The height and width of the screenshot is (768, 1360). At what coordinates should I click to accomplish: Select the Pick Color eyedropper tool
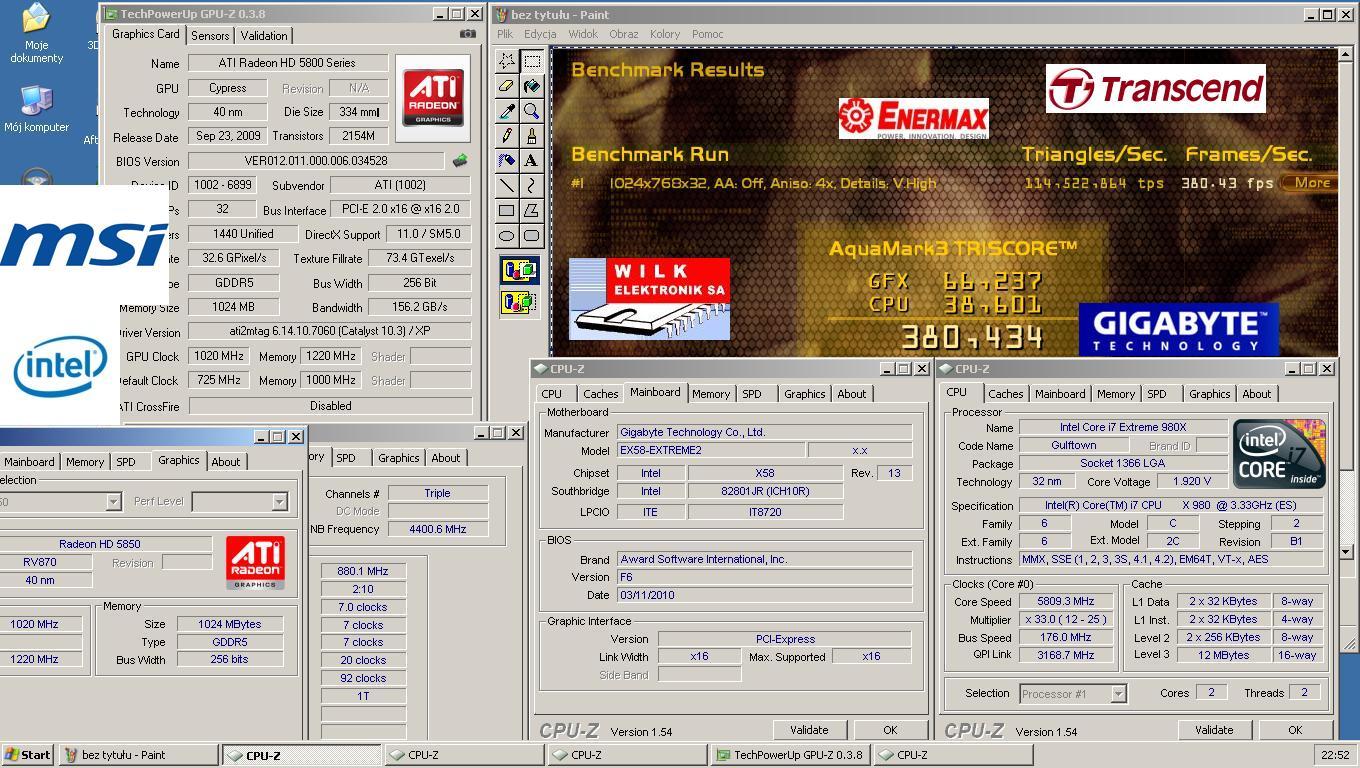coord(507,111)
